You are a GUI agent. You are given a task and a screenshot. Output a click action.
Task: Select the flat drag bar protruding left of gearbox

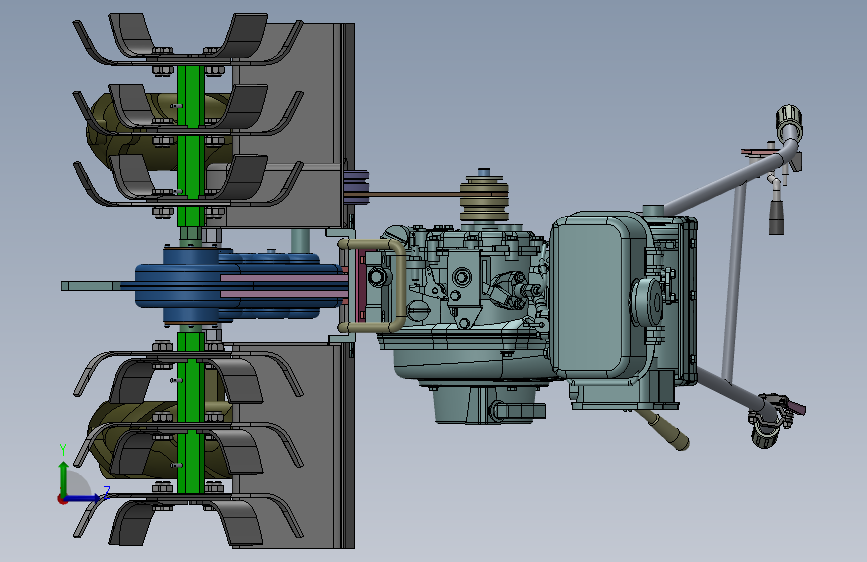(x=91, y=286)
